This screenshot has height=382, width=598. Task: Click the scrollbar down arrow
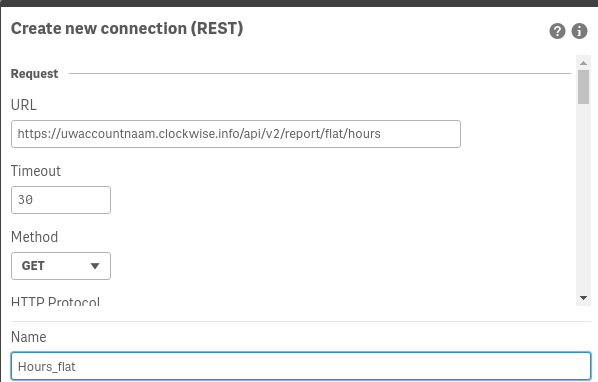pos(583,298)
